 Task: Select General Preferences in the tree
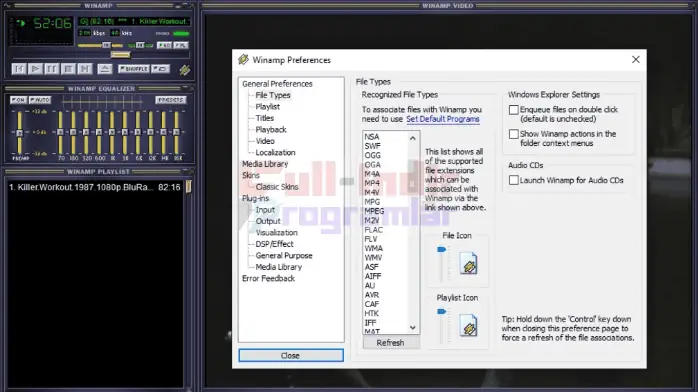(x=277, y=84)
